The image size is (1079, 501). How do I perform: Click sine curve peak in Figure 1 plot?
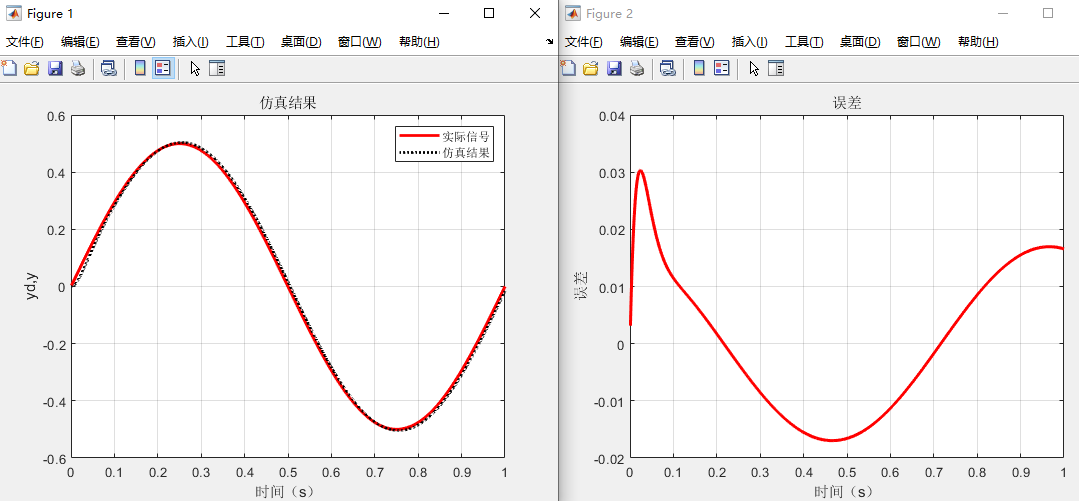click(179, 143)
